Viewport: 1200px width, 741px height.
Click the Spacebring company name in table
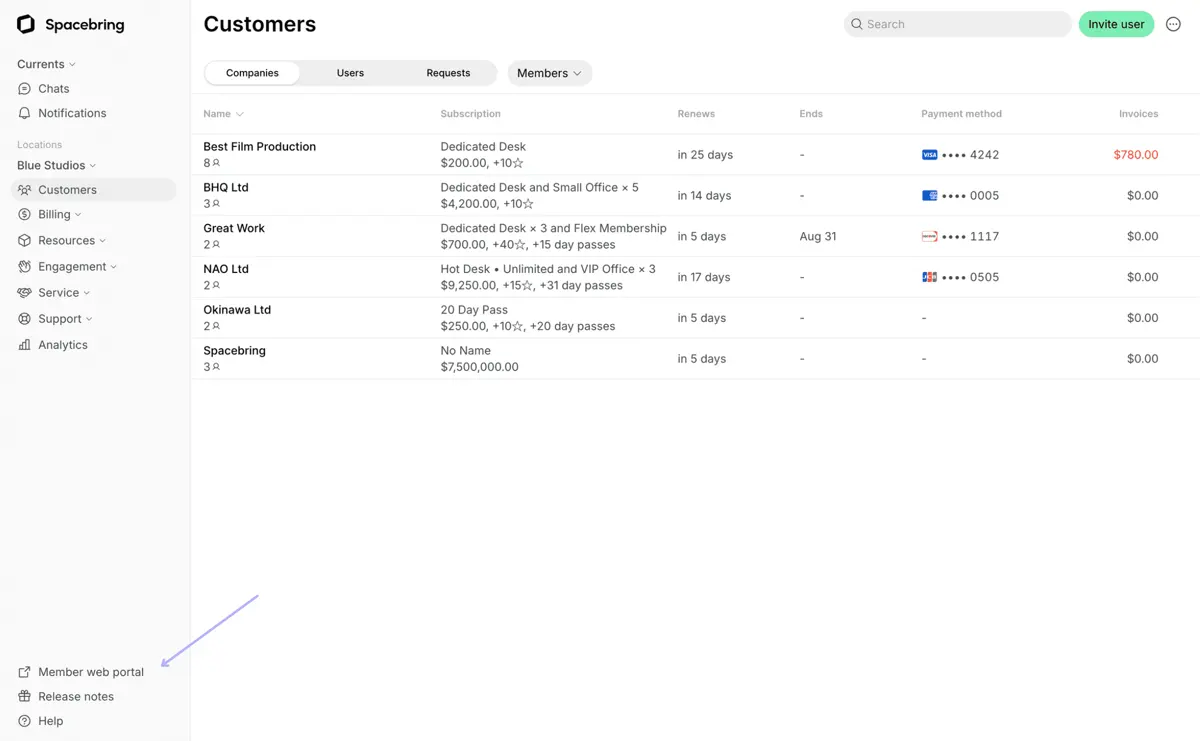(x=234, y=351)
